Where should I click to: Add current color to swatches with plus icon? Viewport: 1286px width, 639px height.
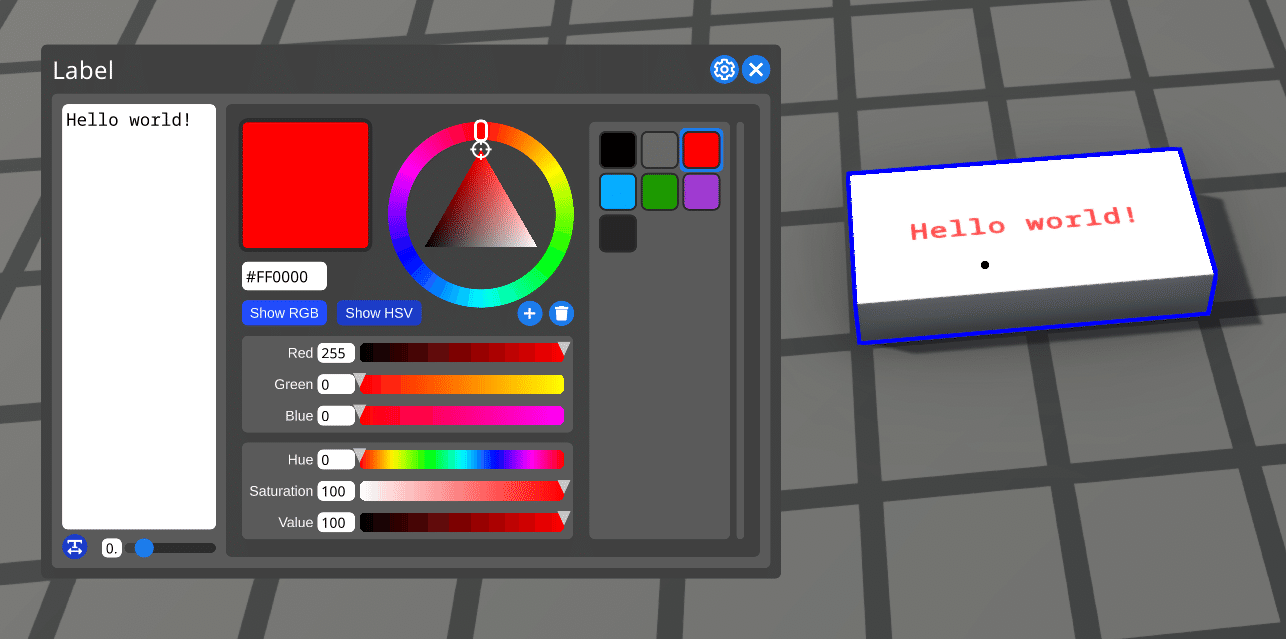click(x=529, y=314)
